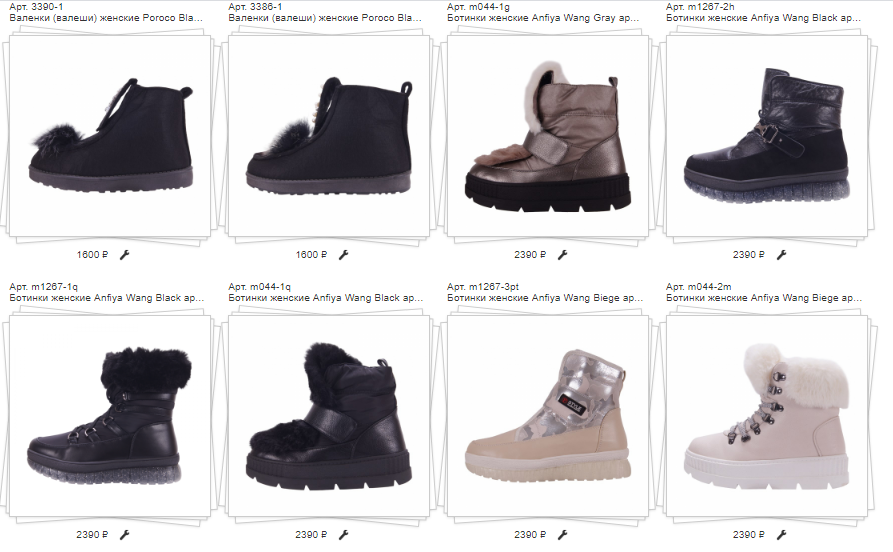
Task: Open white fur lace-up boot m044-2m photo
Action: click(x=767, y=416)
